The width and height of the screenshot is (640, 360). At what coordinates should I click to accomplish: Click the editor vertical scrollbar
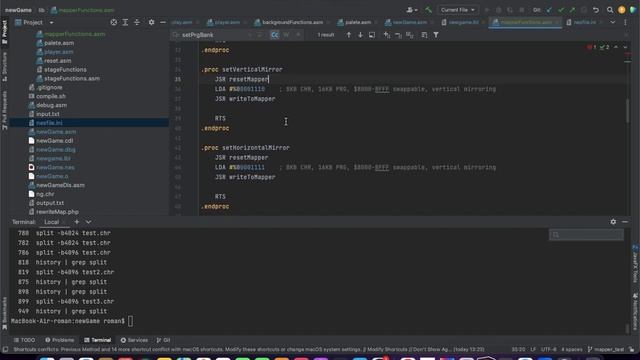click(x=627, y=110)
